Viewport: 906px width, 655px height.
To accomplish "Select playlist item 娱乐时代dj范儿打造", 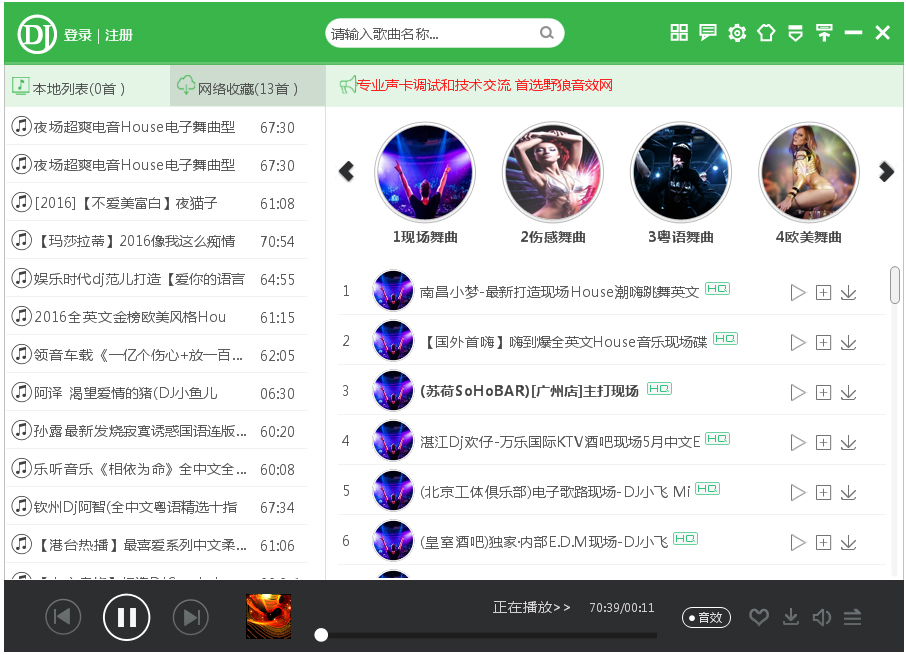I will click(x=156, y=278).
